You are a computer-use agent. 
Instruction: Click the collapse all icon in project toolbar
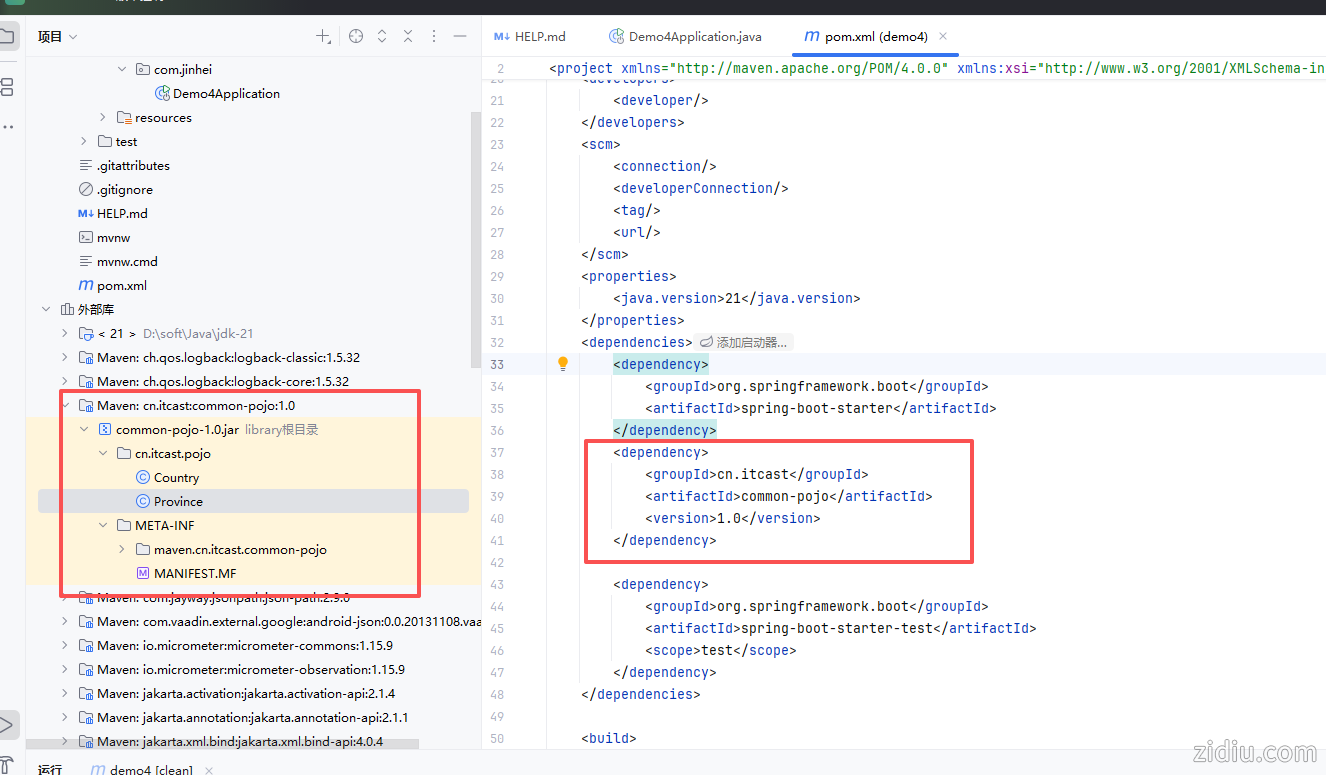click(x=408, y=37)
